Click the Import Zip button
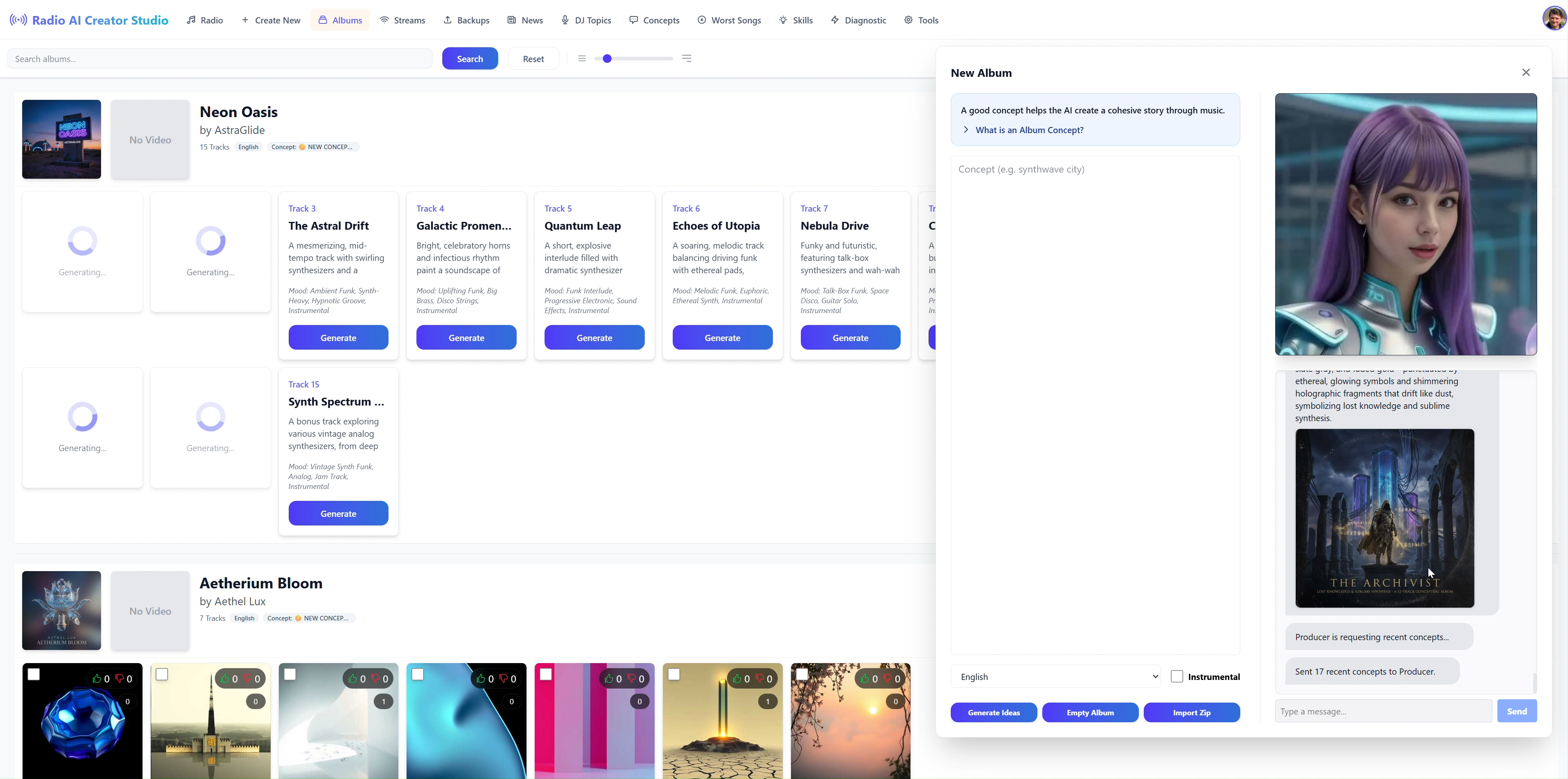 pyautogui.click(x=1191, y=712)
